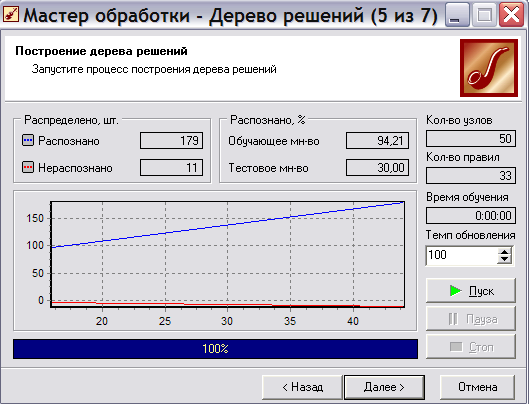
Task: Click the 20 x-axis label on the chart
Action: tap(102, 321)
